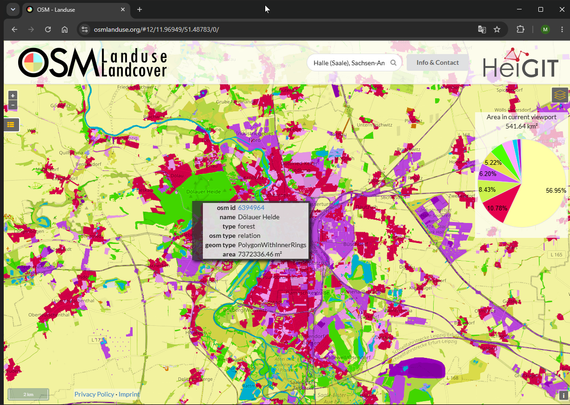Close the OSM - Landuse tab
Image resolution: width=570 pixels, height=405 pixels.
click(x=123, y=9)
